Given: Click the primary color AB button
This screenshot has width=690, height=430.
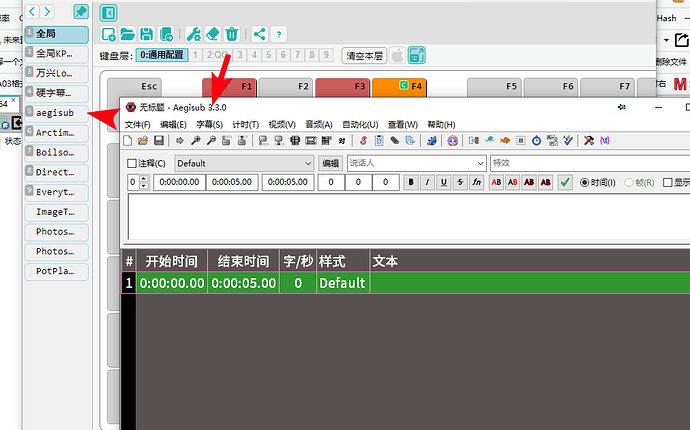Looking at the screenshot, I should [496, 182].
